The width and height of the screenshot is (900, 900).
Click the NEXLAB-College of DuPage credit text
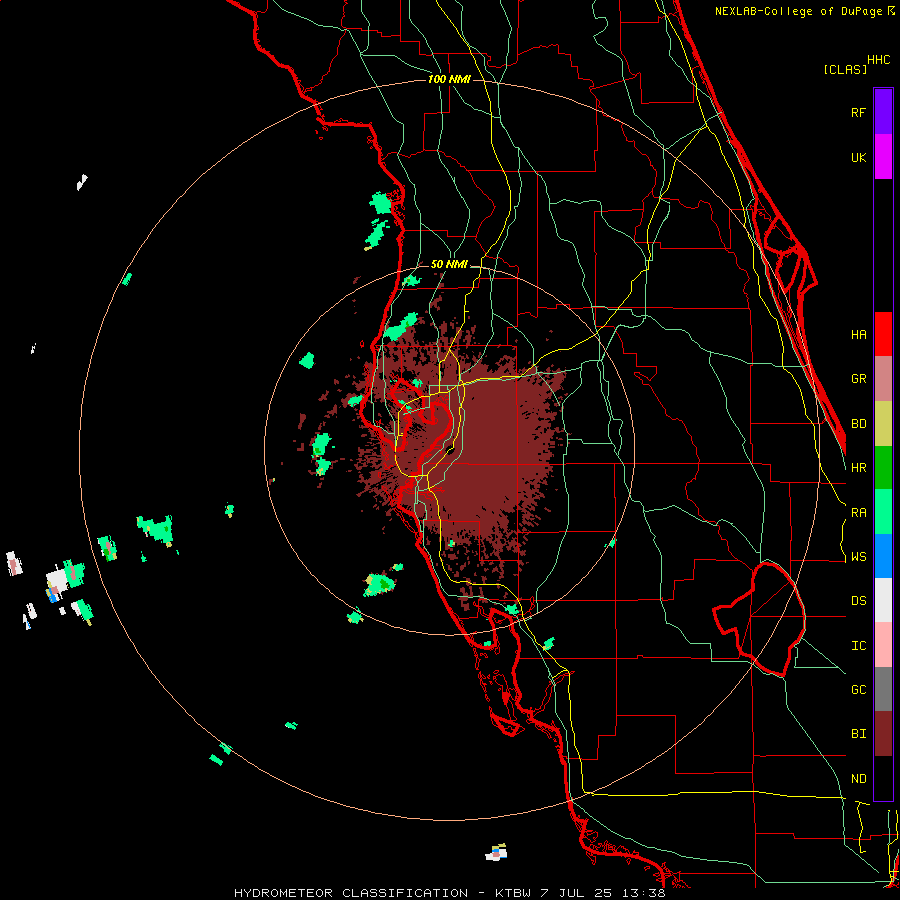798,11
